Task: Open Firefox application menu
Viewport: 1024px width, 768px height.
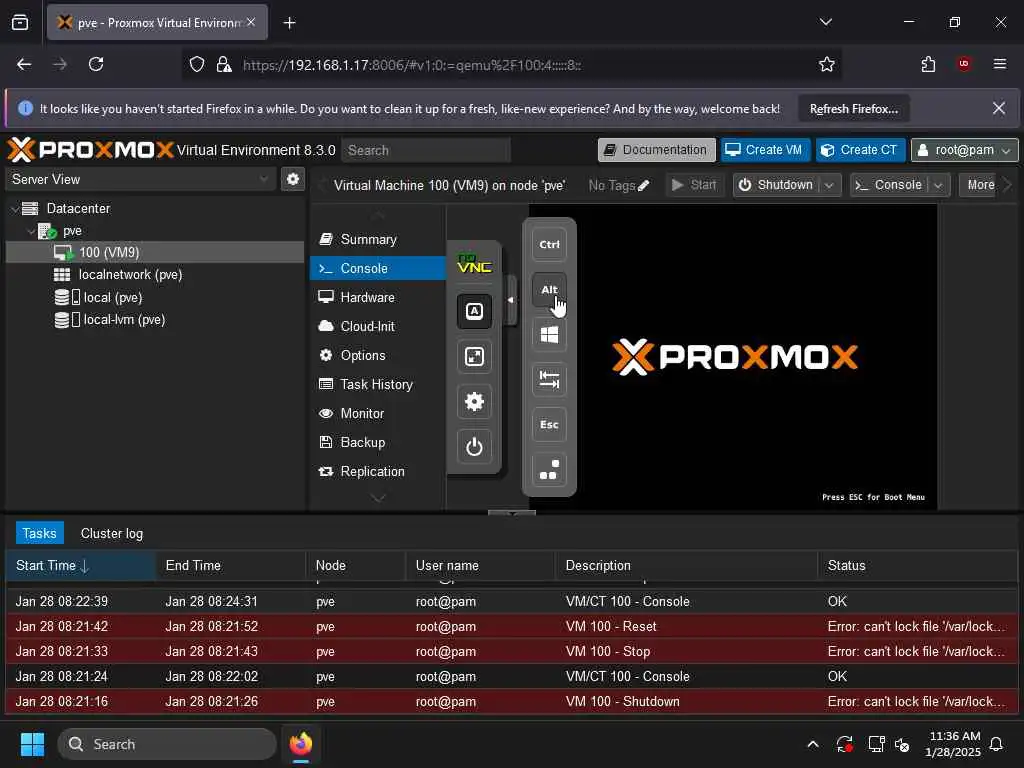Action: (999, 64)
